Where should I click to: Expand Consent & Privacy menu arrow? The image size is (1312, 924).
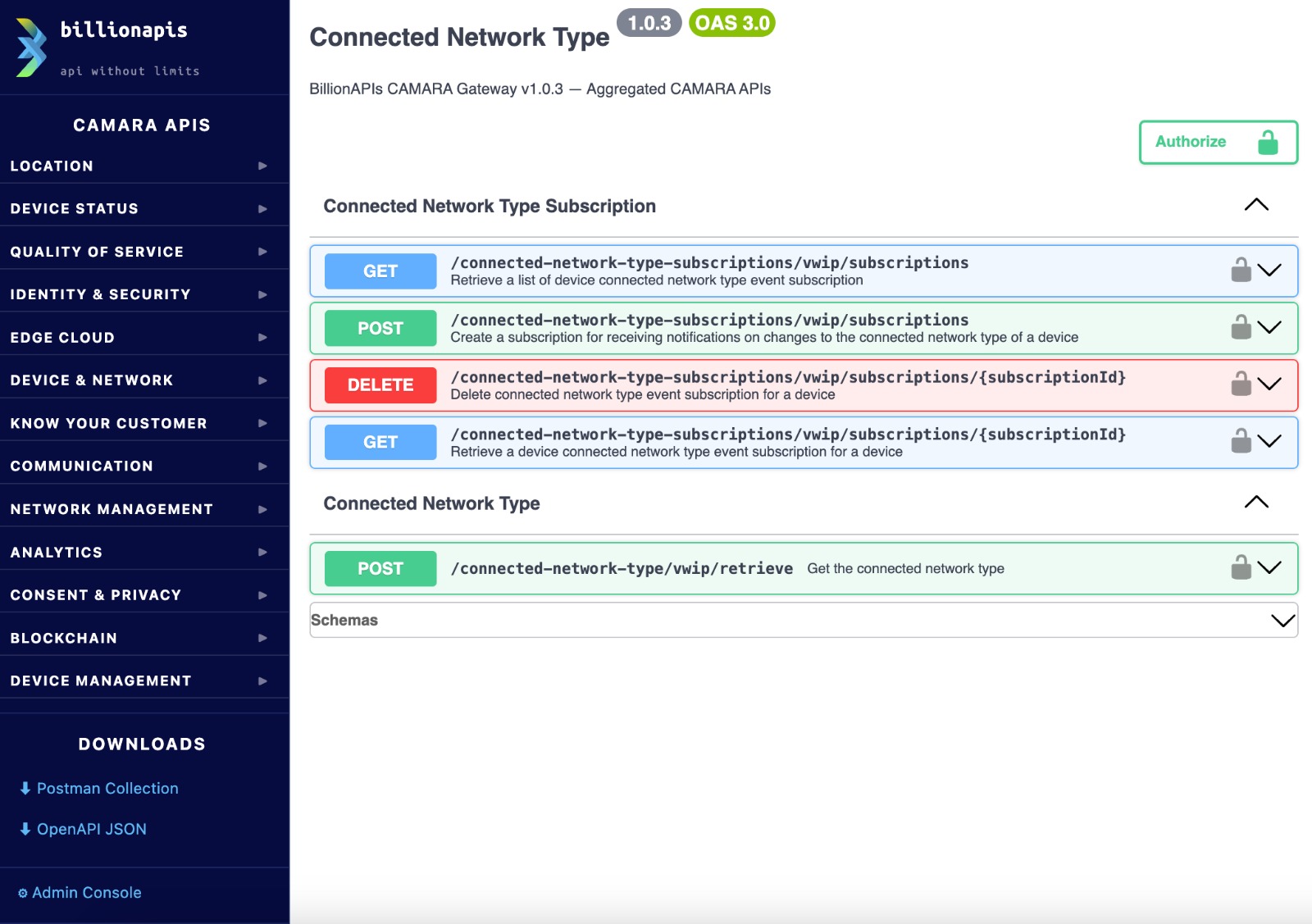(262, 595)
